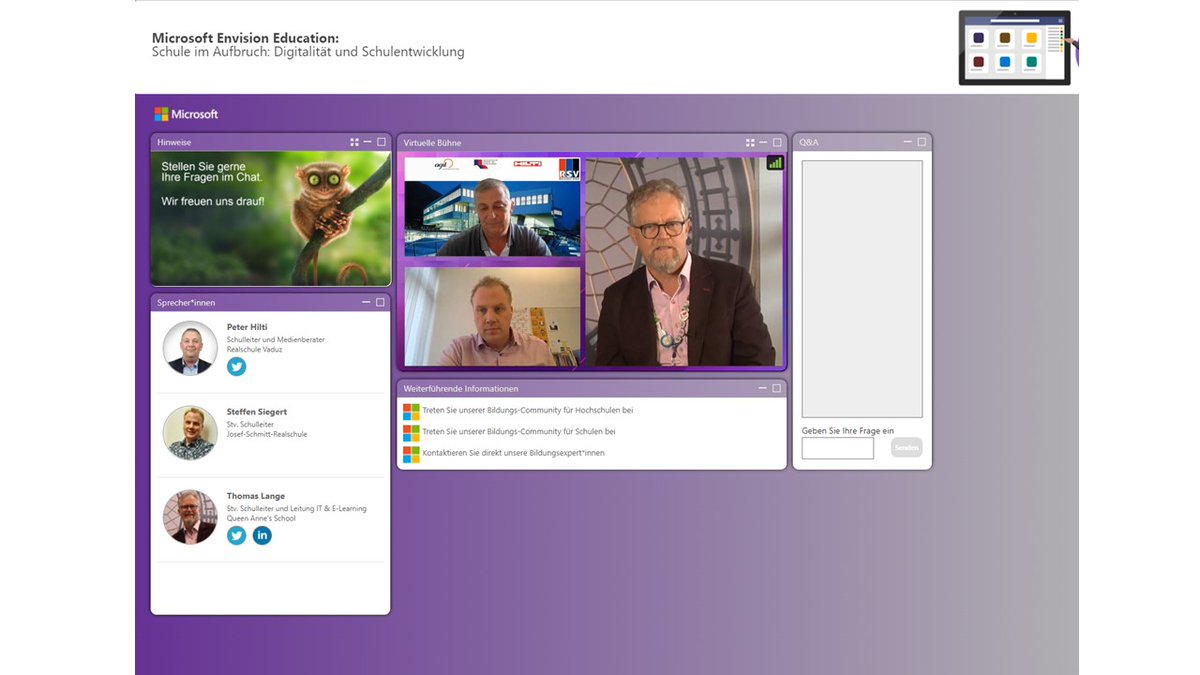
Task: Minimize the Weiterführende Informationen panel
Action: [x=764, y=388]
